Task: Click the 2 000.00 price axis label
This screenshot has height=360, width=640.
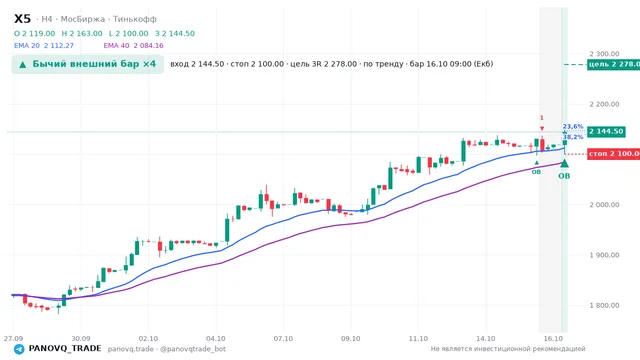Action: tap(604, 205)
